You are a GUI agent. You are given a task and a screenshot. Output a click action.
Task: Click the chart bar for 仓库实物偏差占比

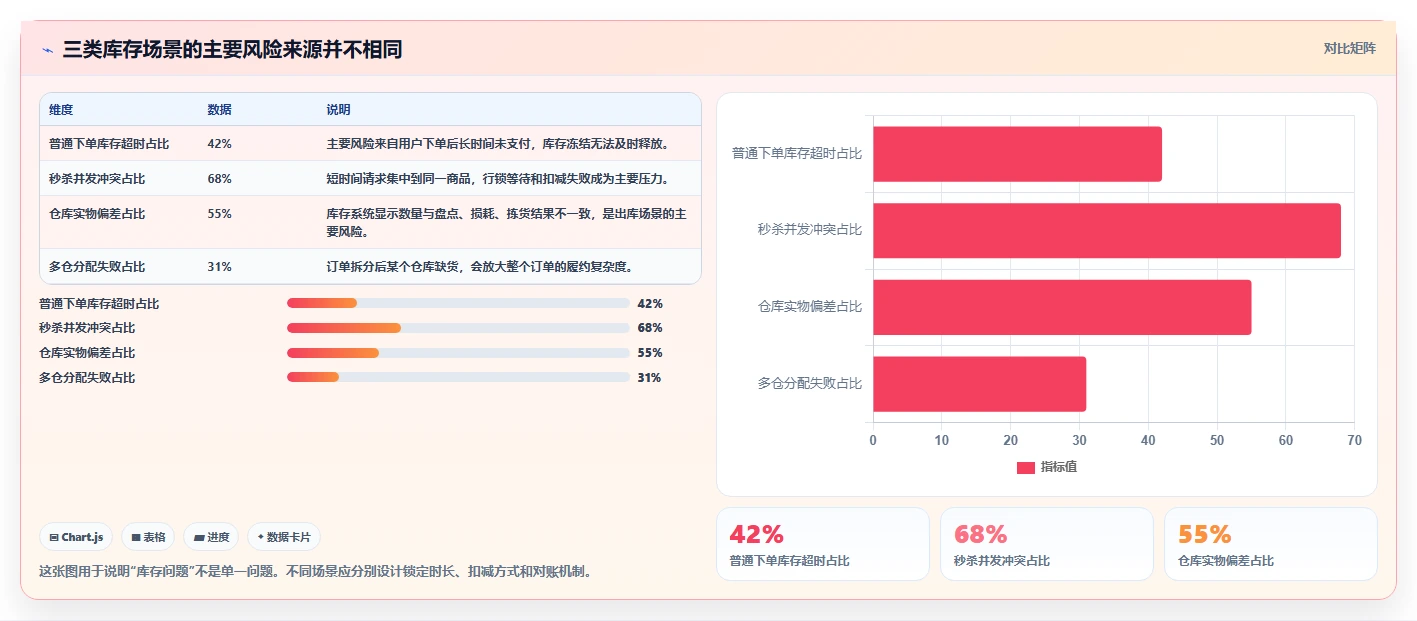tap(1062, 307)
